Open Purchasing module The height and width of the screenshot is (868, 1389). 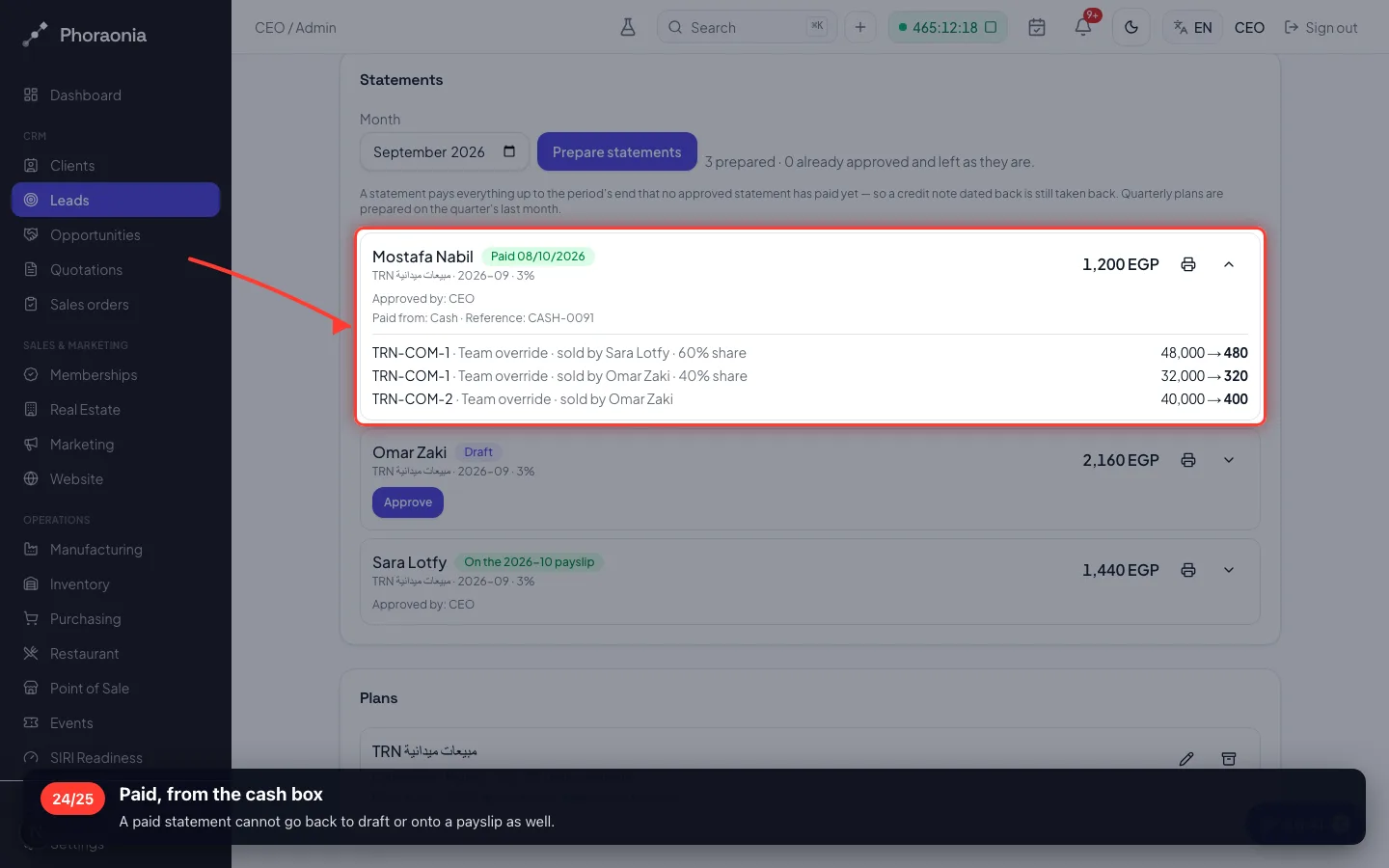pos(116,619)
